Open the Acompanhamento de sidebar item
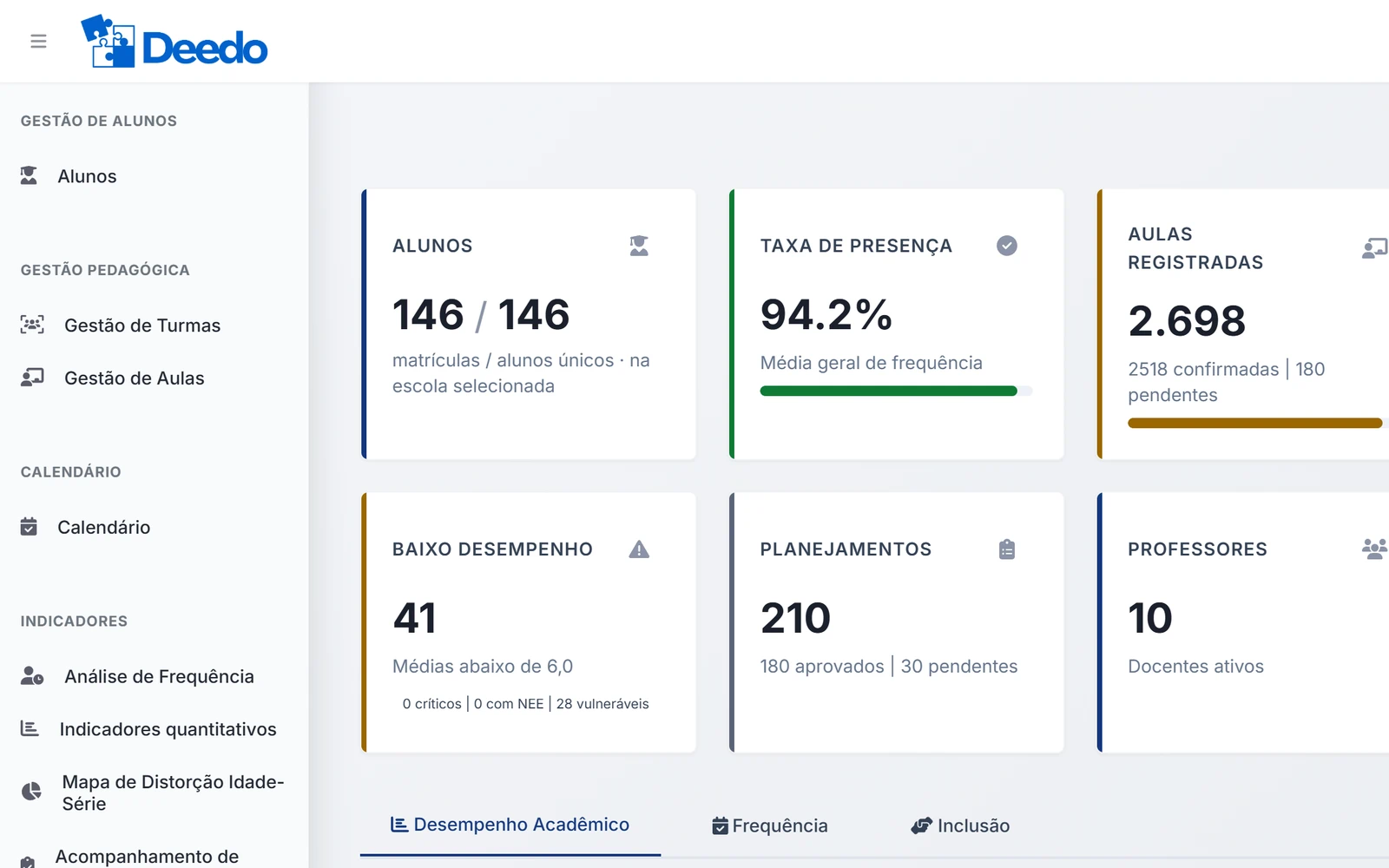The height and width of the screenshot is (868, 1389). 147,857
